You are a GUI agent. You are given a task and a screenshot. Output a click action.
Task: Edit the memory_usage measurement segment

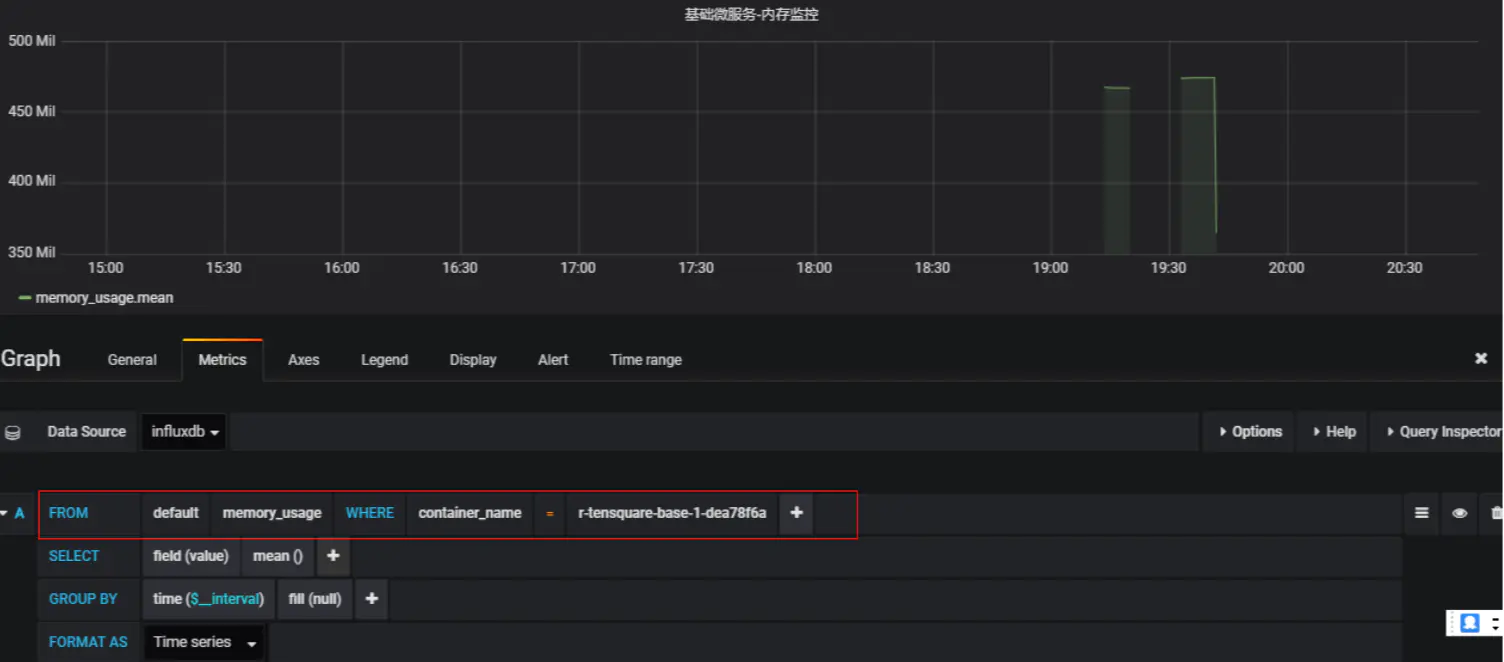pos(272,513)
